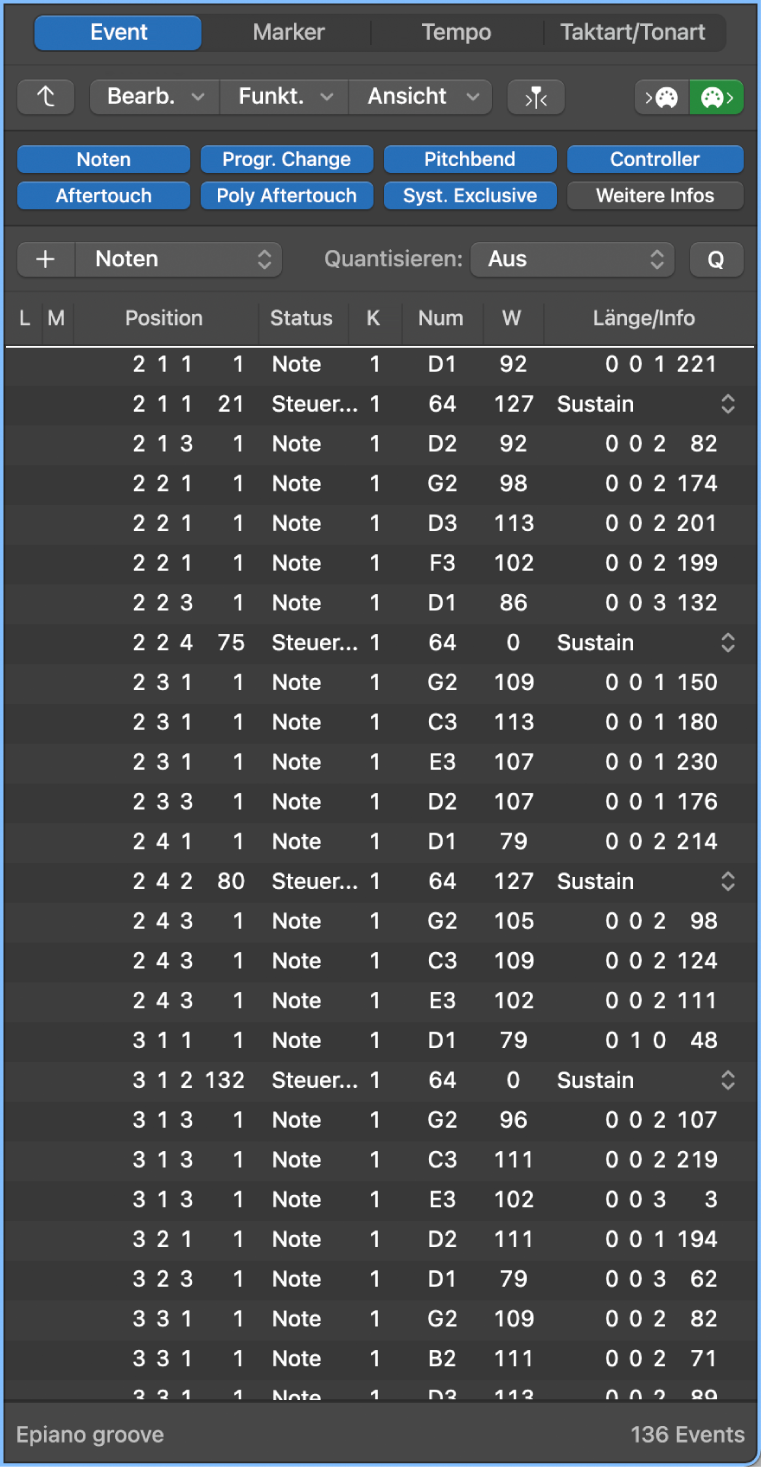
Task: Disable the Syst. Exclusive filter
Action: point(469,196)
